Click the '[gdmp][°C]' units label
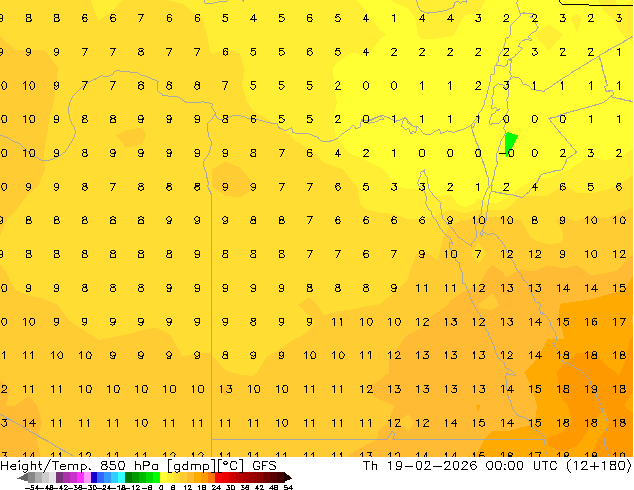This screenshot has height=490, width=634. point(206,466)
